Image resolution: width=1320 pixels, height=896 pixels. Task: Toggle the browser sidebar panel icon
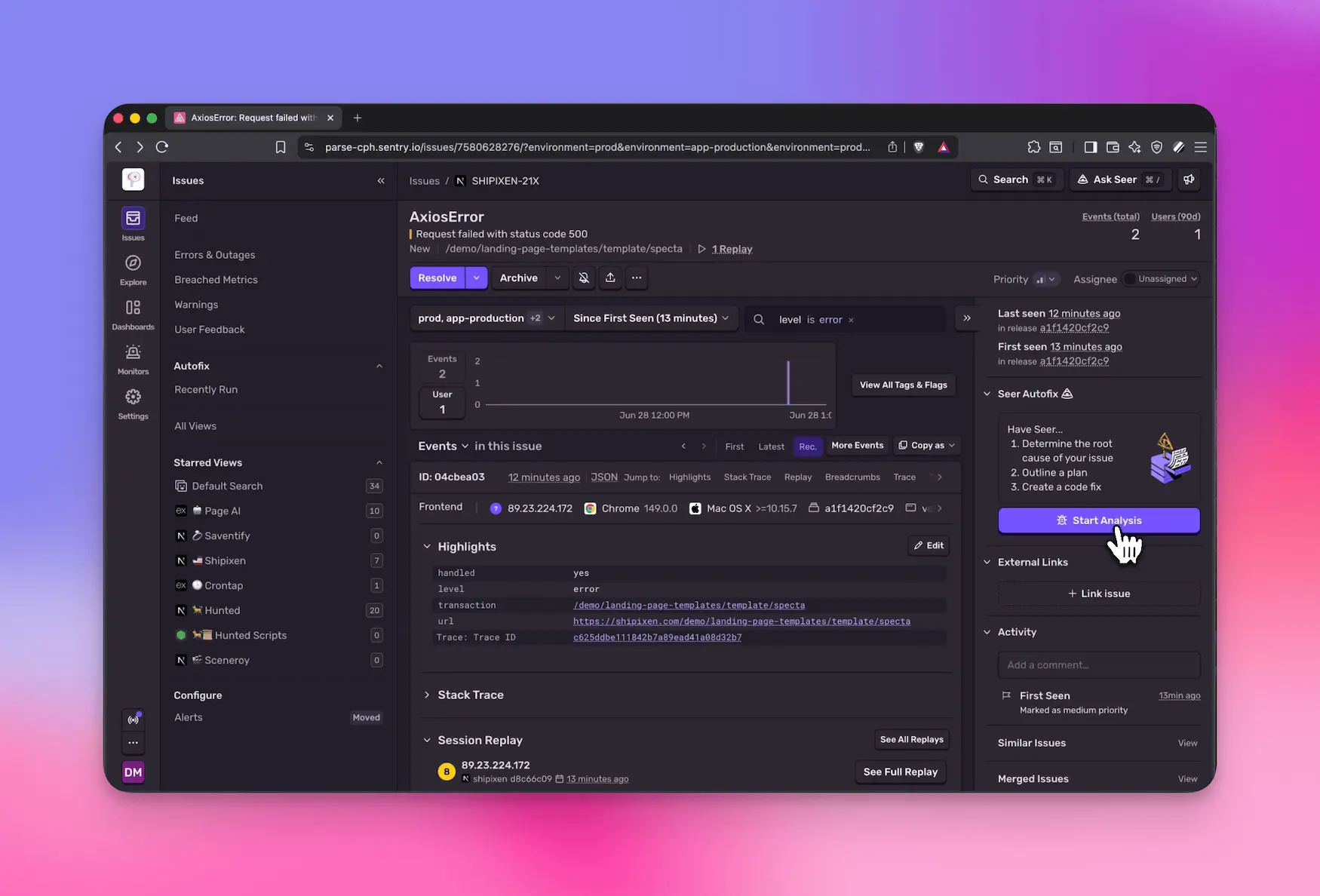point(1091,147)
